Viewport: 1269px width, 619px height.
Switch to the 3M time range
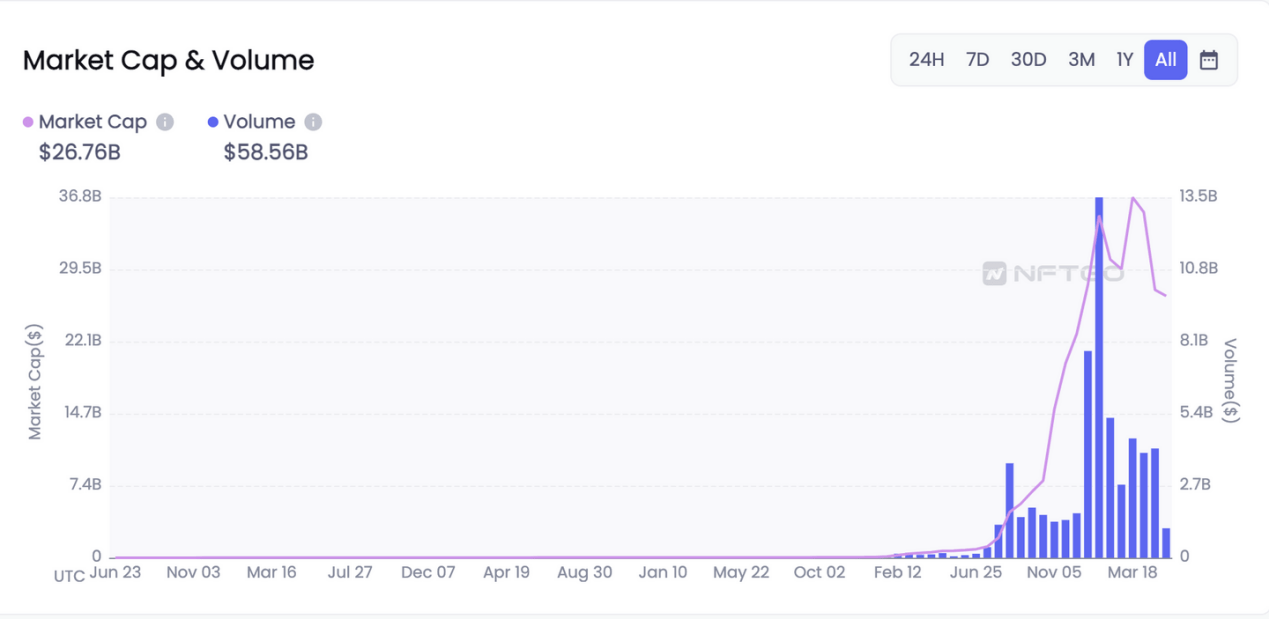point(1081,60)
